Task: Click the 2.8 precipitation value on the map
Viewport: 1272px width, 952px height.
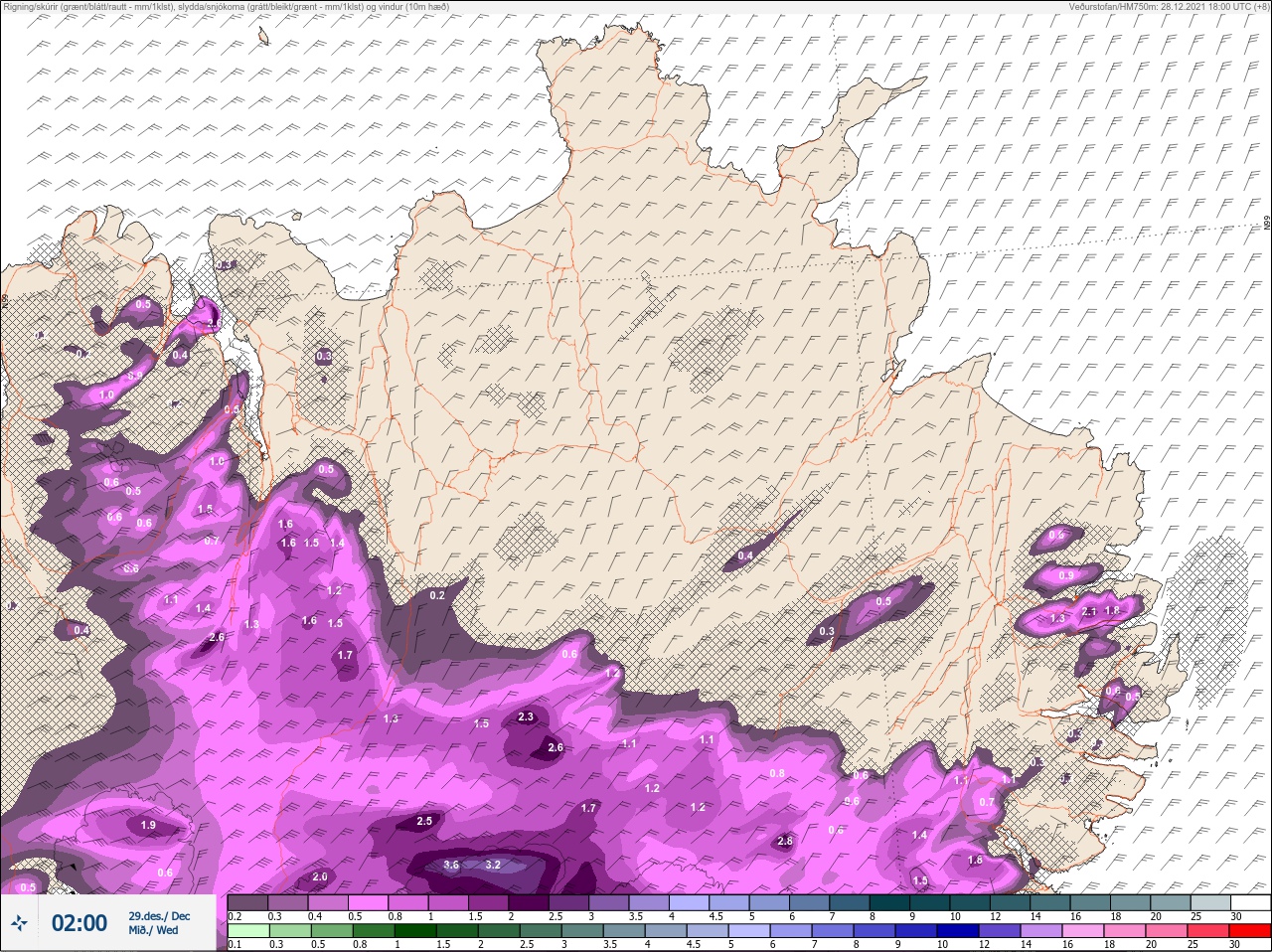Action: pyautogui.click(x=785, y=842)
